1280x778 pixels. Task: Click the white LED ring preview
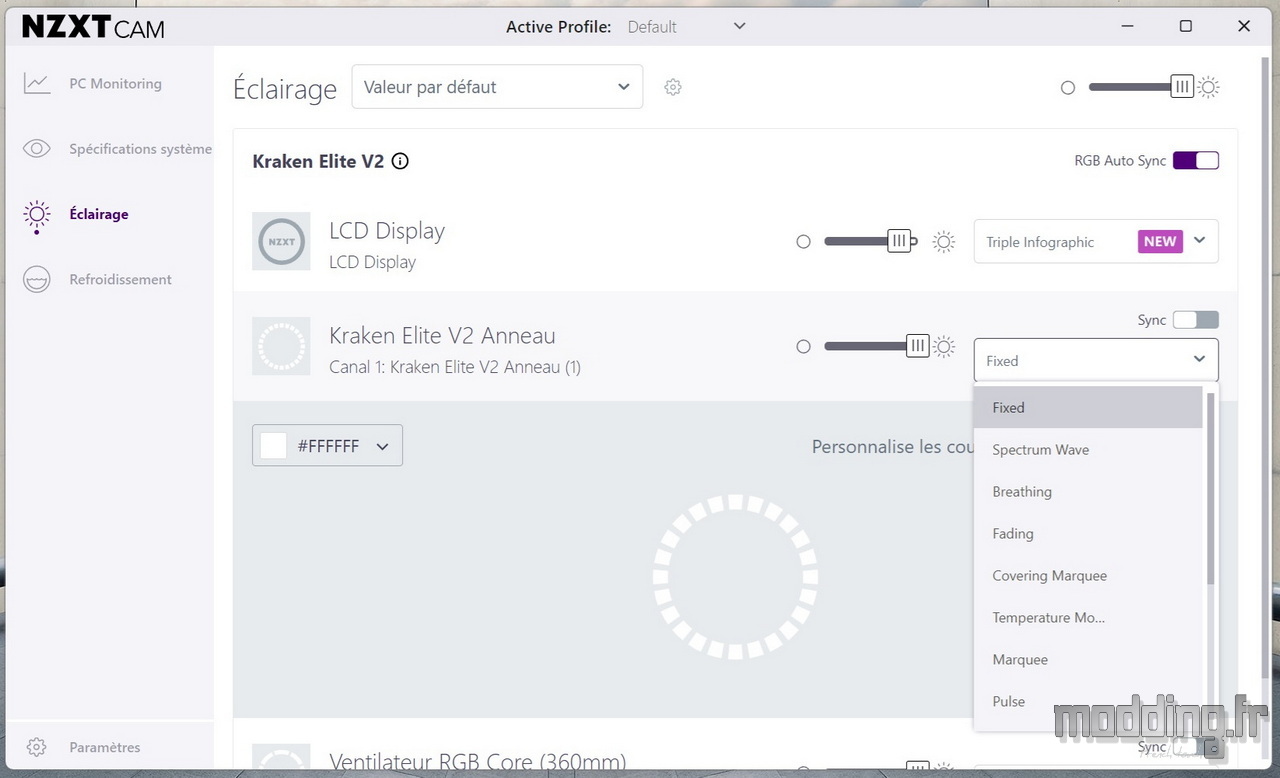pos(735,577)
